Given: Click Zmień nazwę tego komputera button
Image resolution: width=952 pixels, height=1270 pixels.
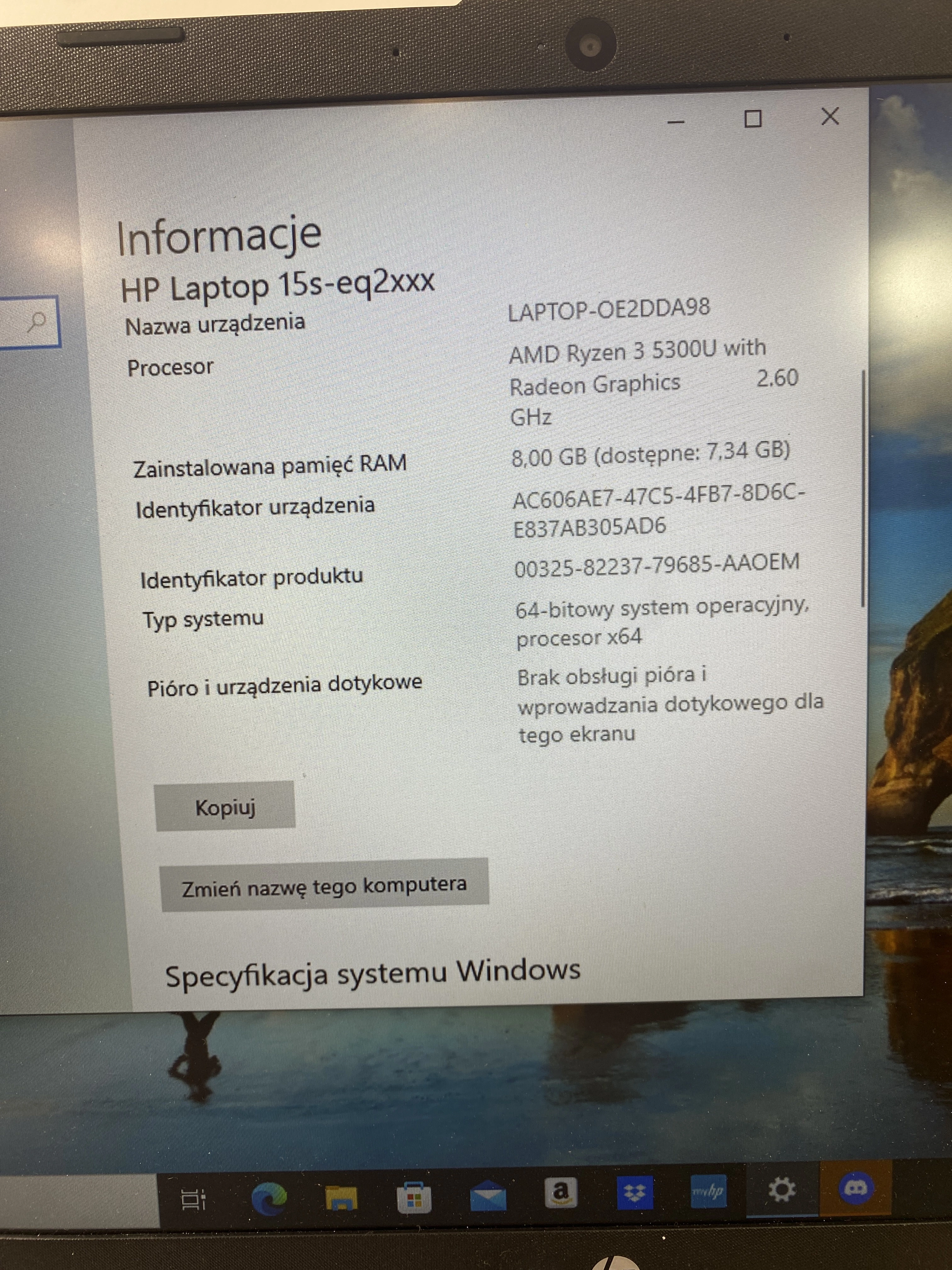Looking at the screenshot, I should [324, 885].
